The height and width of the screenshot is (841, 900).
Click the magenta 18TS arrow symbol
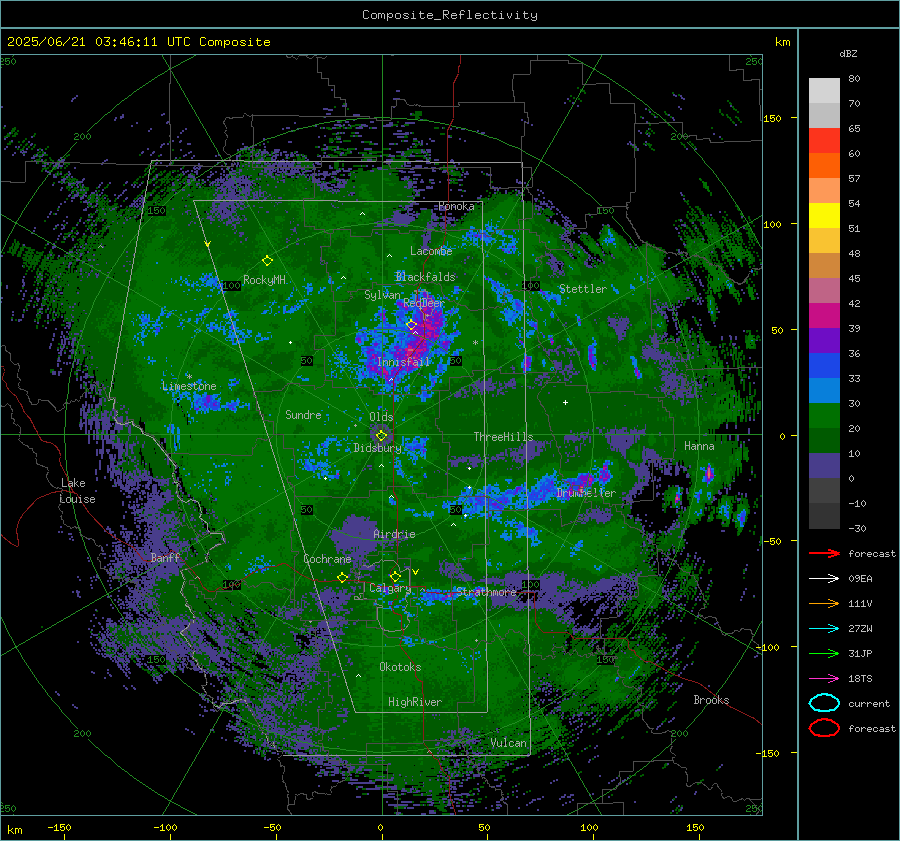[x=824, y=679]
